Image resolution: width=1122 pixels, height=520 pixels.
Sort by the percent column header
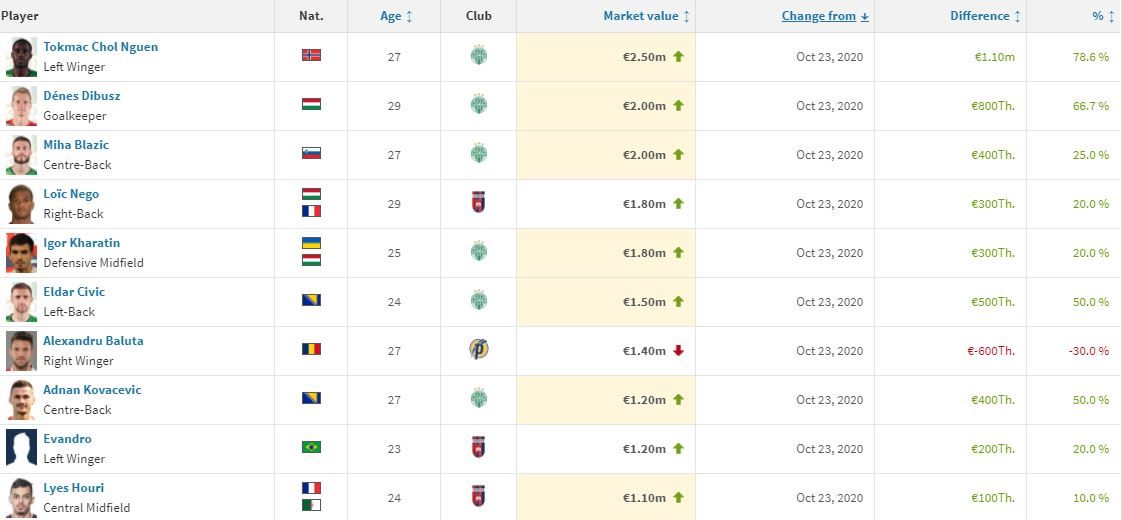(x=1103, y=16)
